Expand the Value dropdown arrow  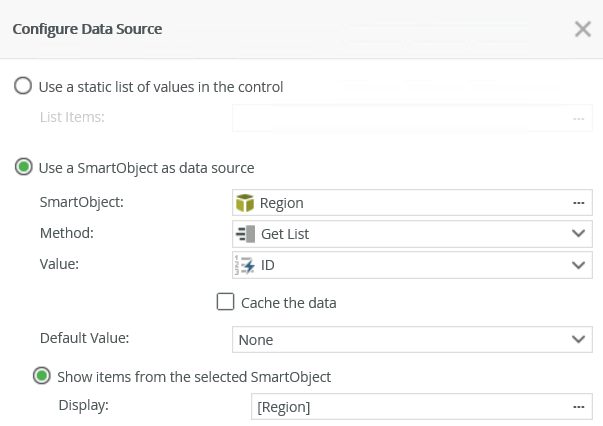coord(578,265)
